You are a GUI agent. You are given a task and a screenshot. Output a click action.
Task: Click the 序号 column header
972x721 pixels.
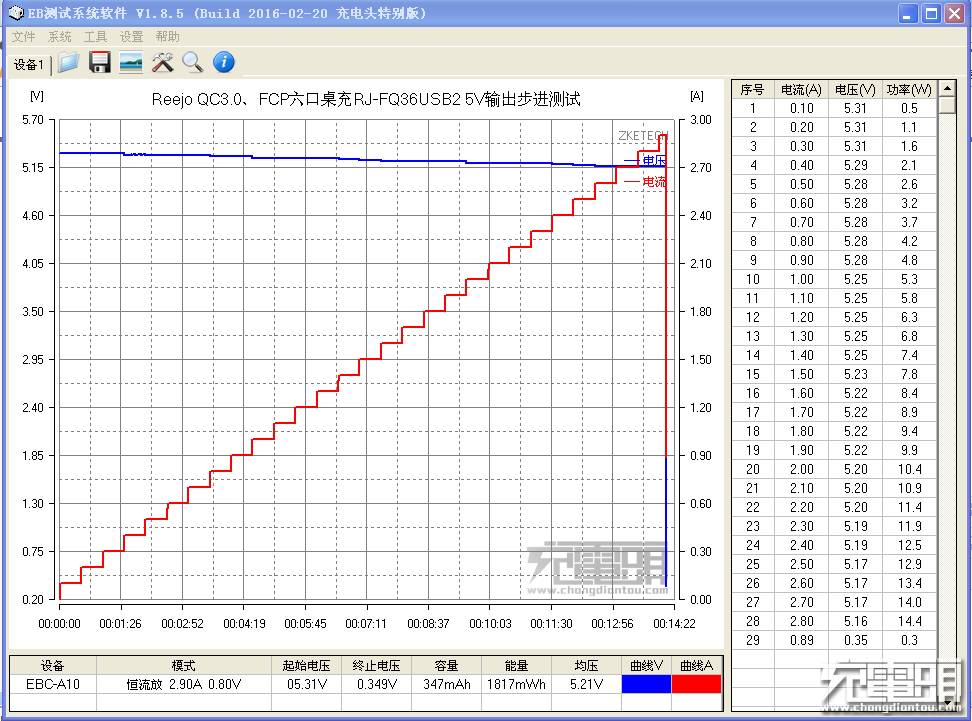pyautogui.click(x=753, y=90)
